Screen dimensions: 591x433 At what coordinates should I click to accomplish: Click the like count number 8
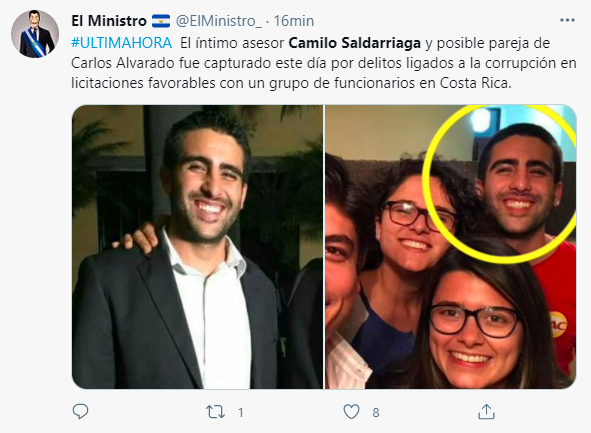pyautogui.click(x=376, y=413)
